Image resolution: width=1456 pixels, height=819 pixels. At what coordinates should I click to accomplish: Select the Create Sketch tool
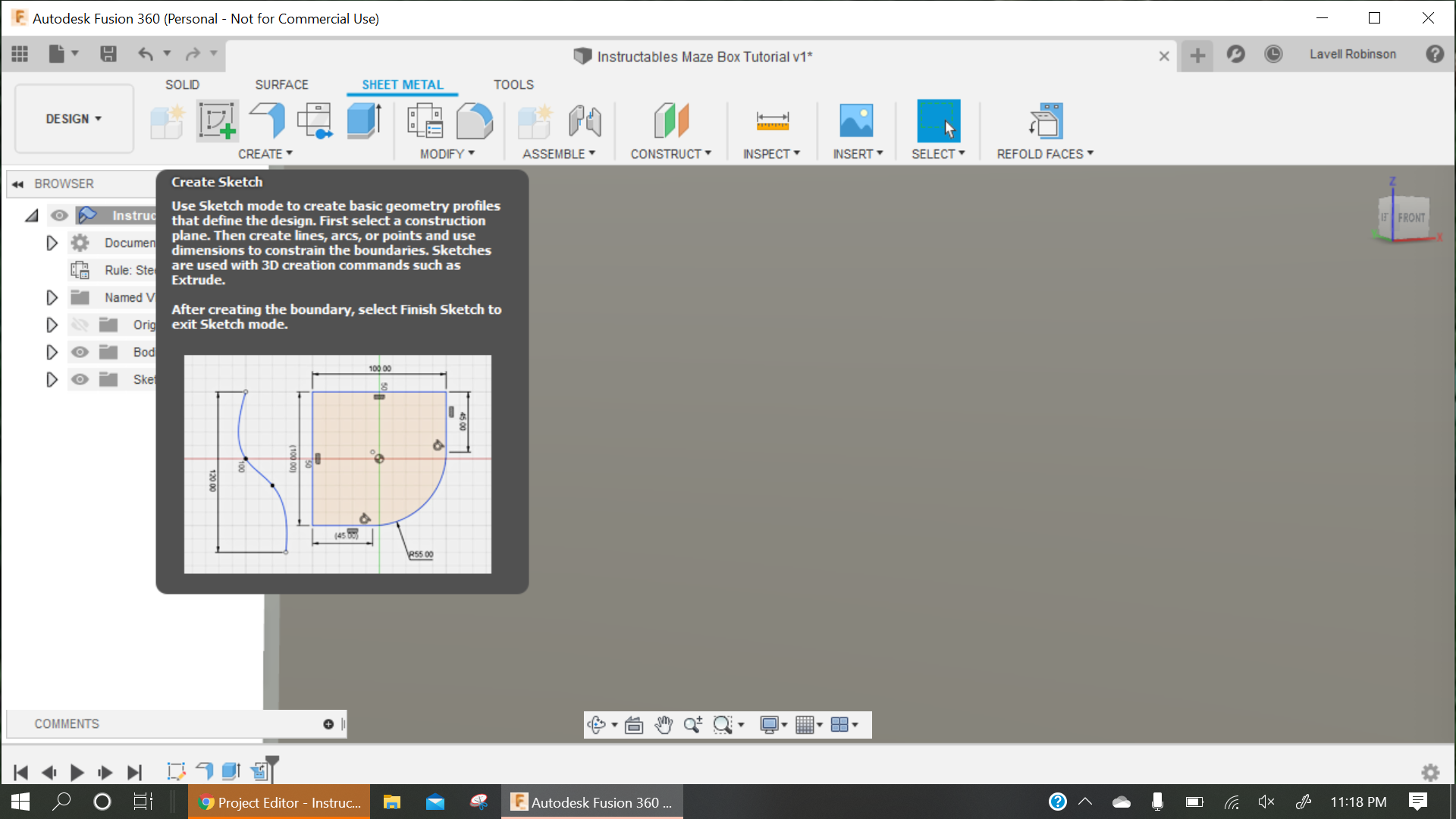click(217, 121)
